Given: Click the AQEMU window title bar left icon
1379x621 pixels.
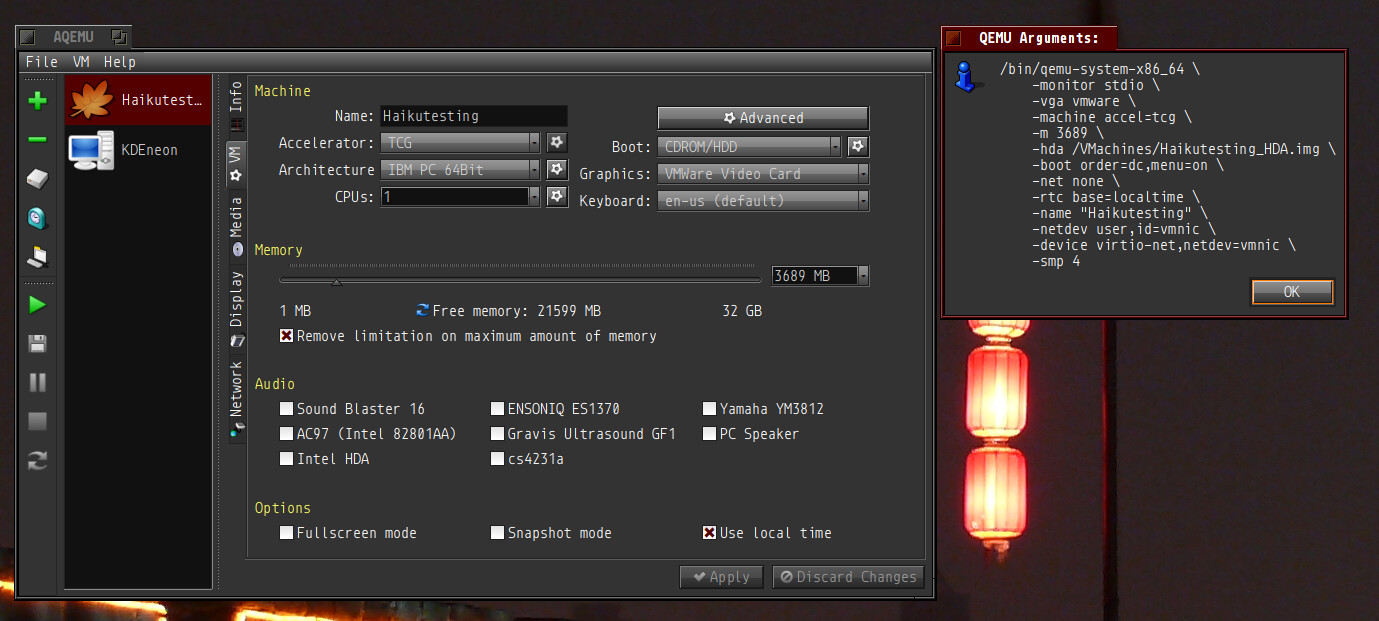Looking at the screenshot, I should (27, 37).
